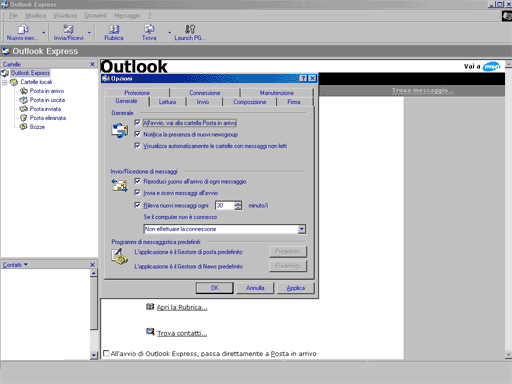Switch to the Connessione tab
This screenshot has height=384, width=512.
[x=205, y=93]
